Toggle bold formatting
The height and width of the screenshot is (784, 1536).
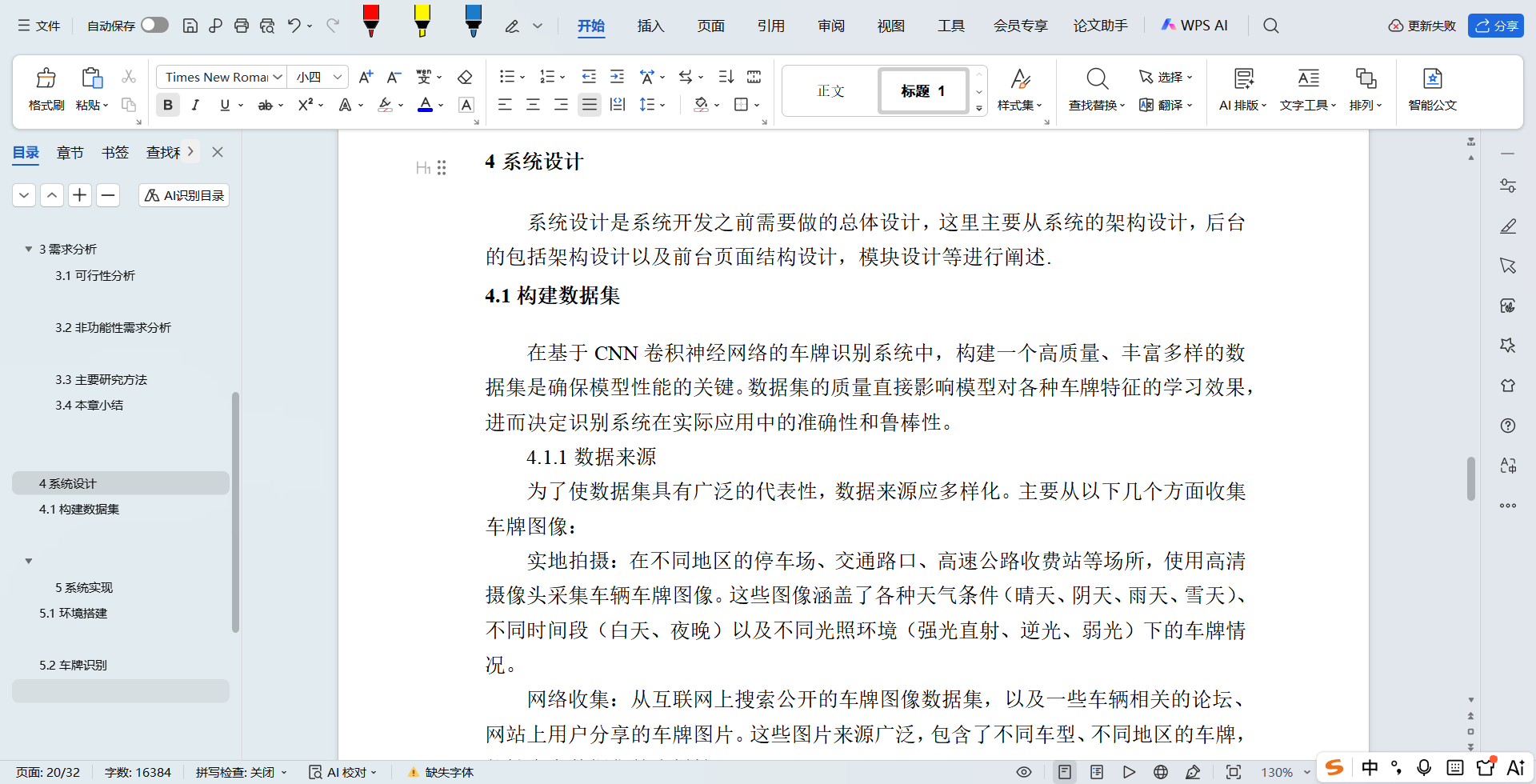[168, 105]
